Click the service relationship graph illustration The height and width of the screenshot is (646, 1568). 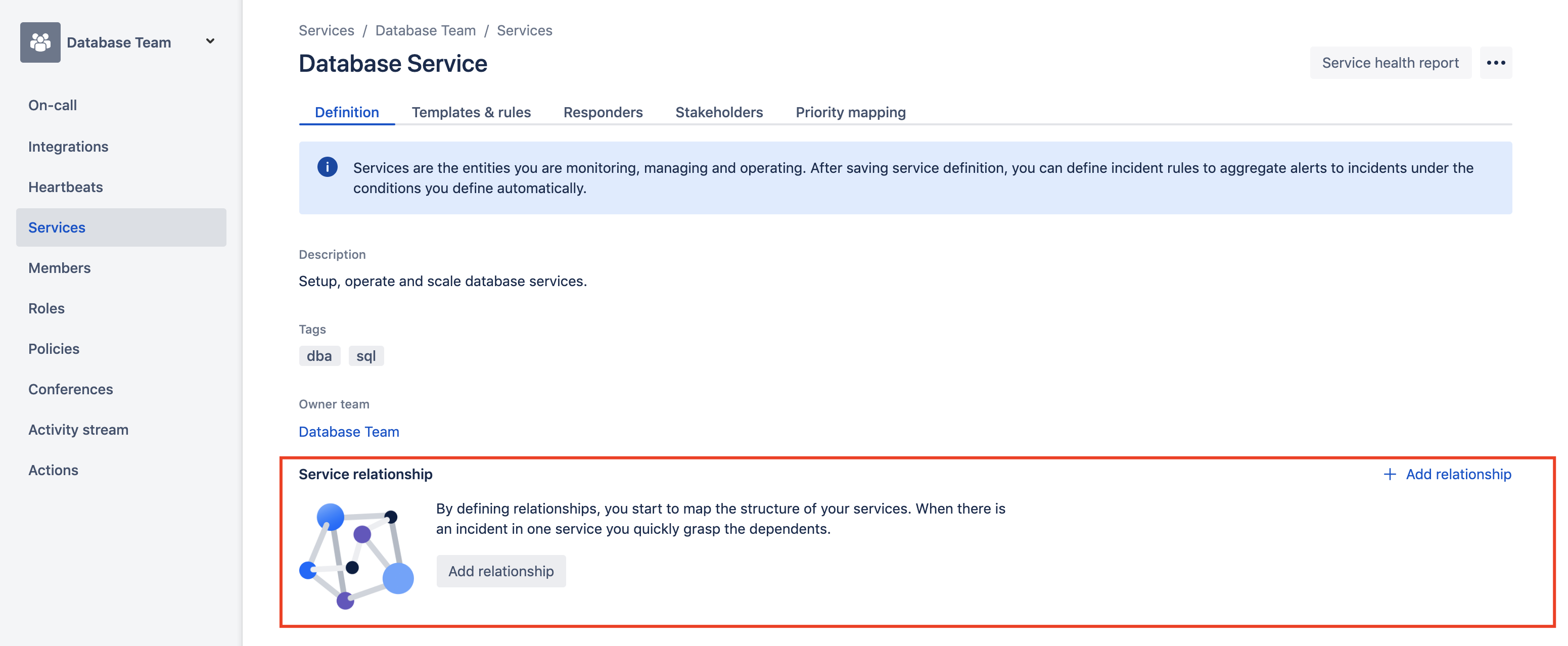pyautogui.click(x=357, y=556)
